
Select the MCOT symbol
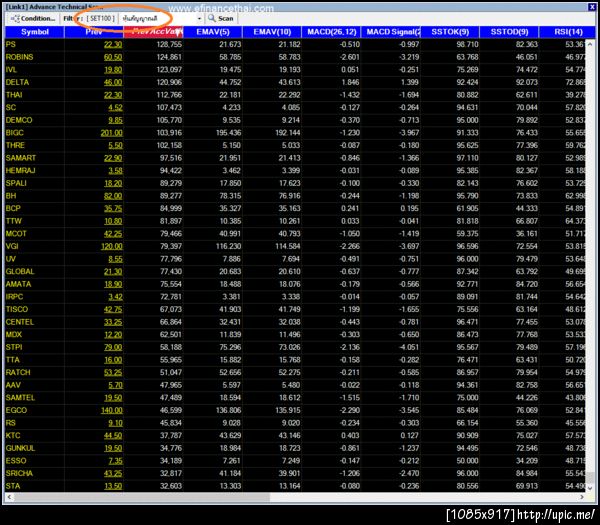[x=16, y=234]
